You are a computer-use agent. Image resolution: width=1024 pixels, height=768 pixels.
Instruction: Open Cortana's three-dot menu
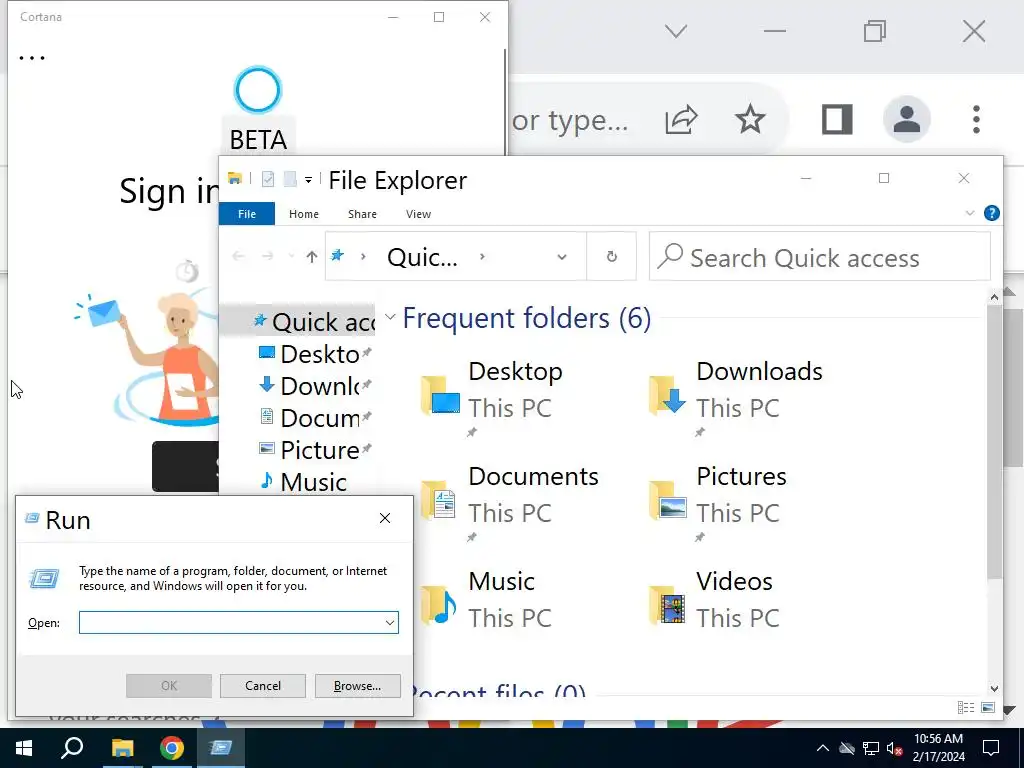point(31,57)
